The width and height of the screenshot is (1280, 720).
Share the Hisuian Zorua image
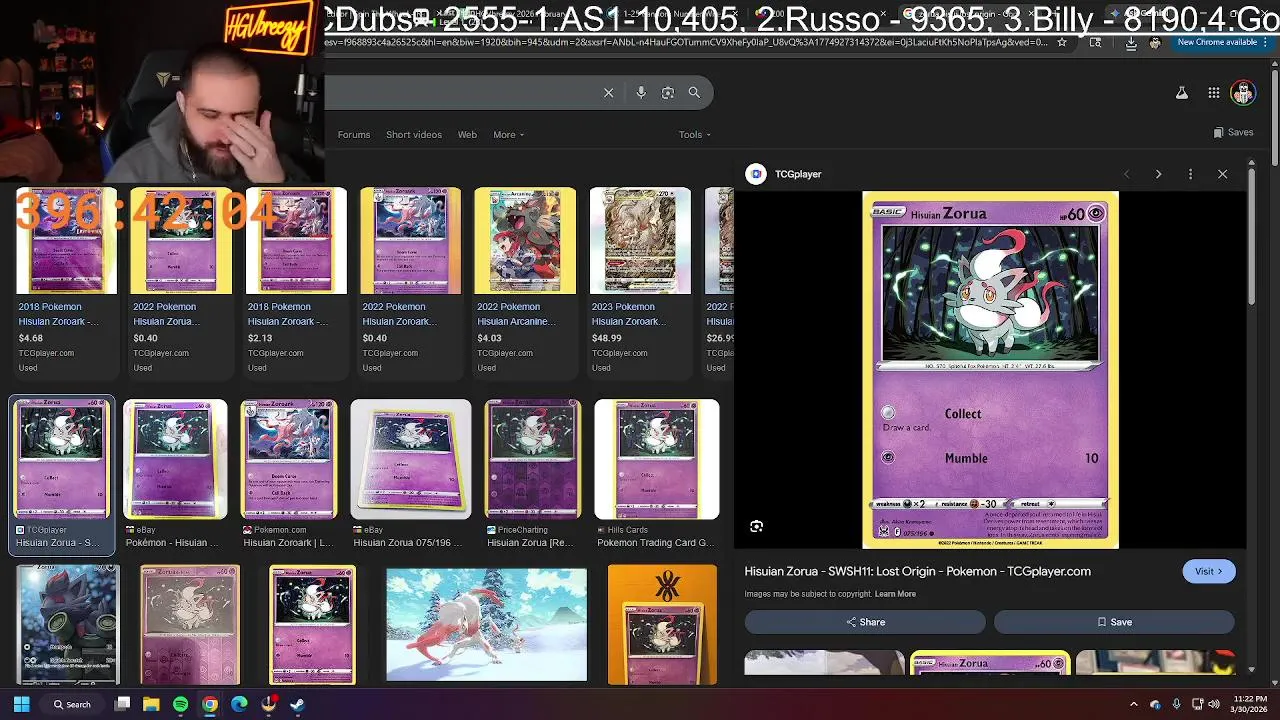pyautogui.click(x=865, y=622)
